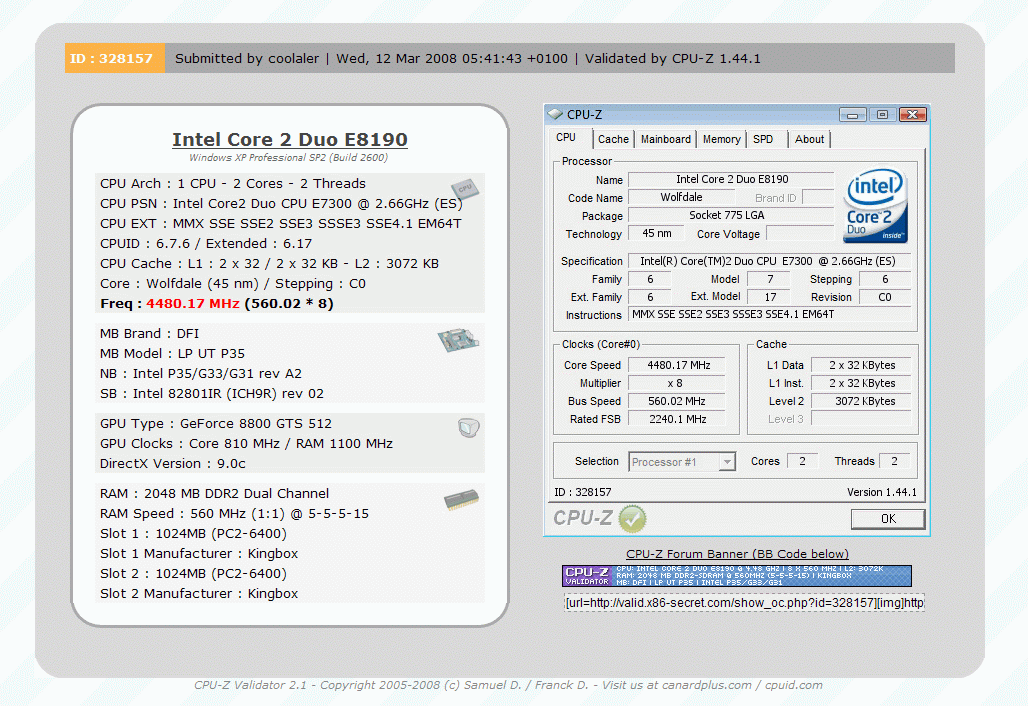The height and width of the screenshot is (706, 1028).
Task: Click the monitor icon beside GPU Type
Action: coord(469,428)
